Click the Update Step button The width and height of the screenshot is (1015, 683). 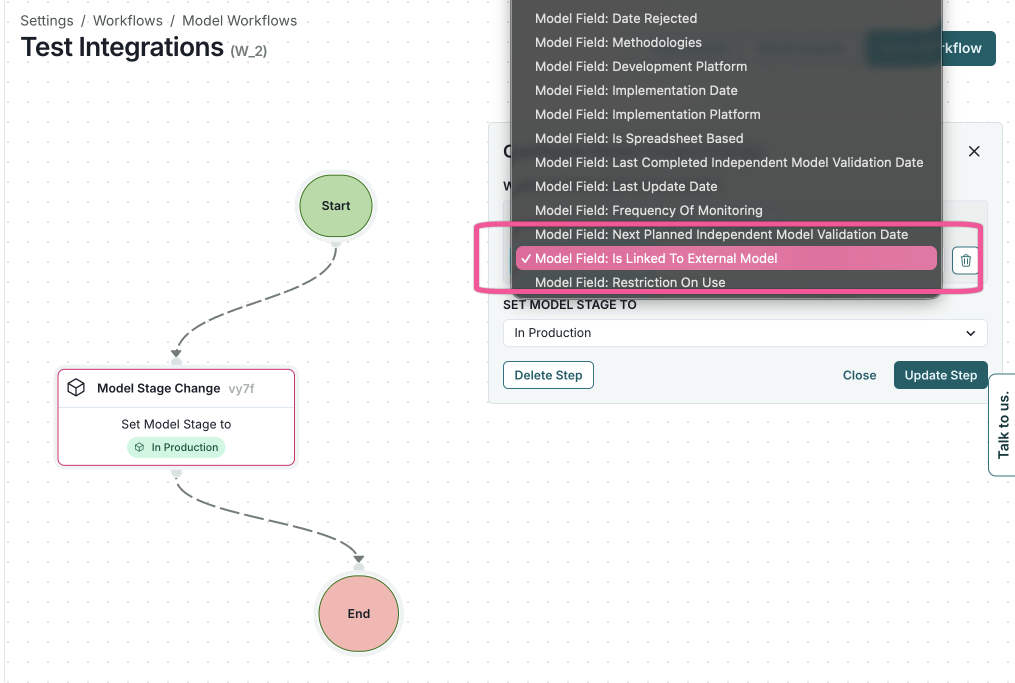pyautogui.click(x=940, y=375)
